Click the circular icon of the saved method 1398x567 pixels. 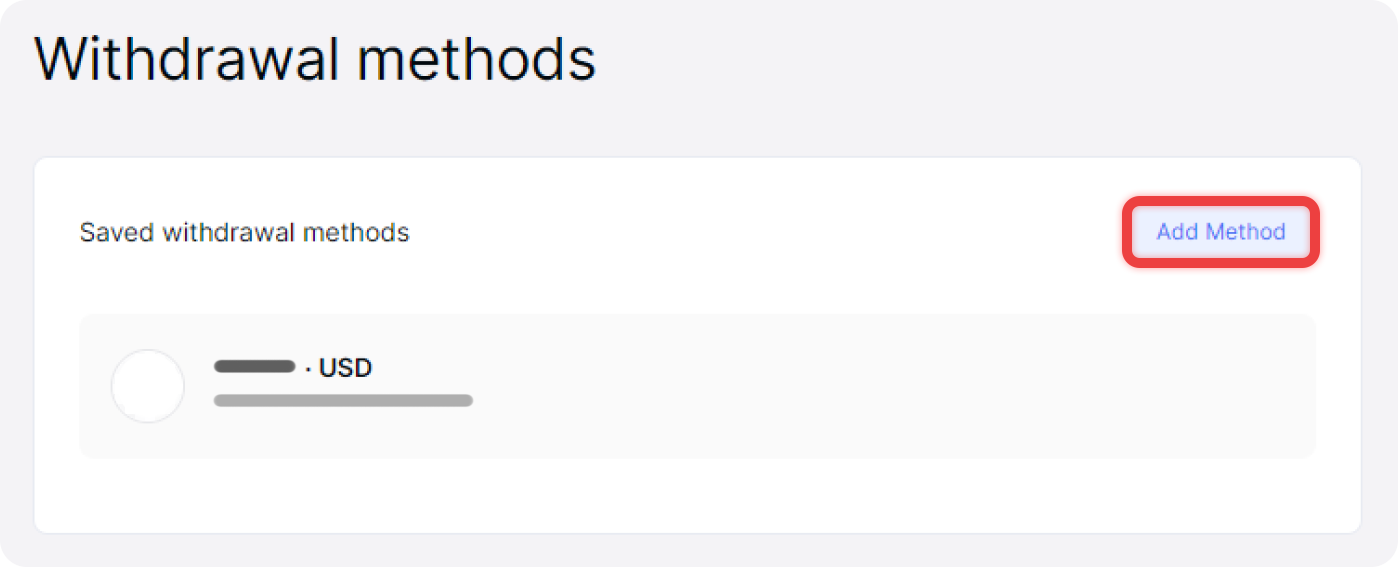(x=148, y=386)
